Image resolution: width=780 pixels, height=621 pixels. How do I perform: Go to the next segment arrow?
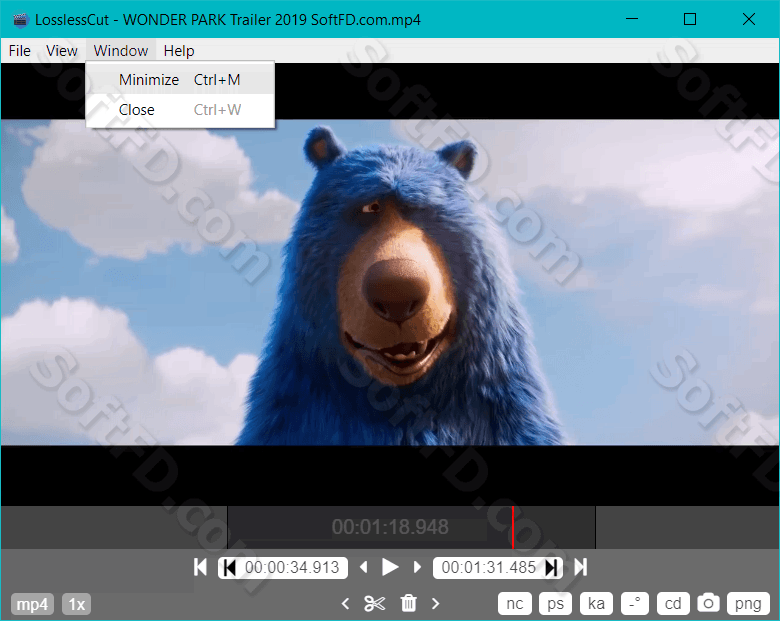click(436, 604)
